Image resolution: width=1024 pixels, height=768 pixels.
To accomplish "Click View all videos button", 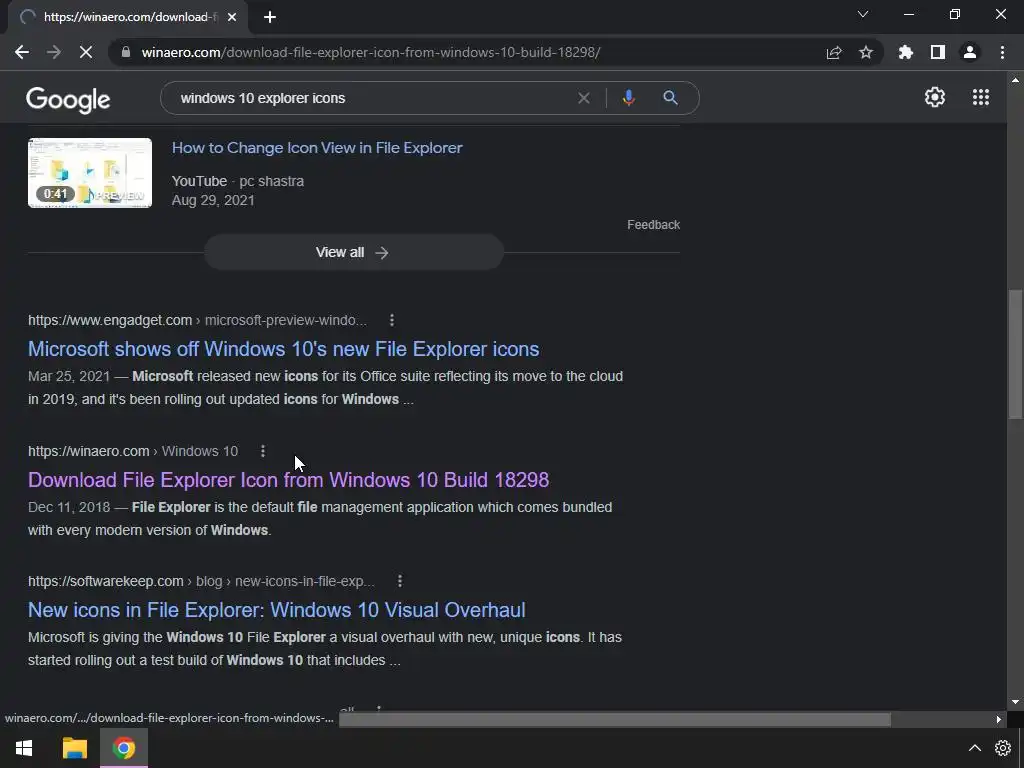I will [354, 252].
